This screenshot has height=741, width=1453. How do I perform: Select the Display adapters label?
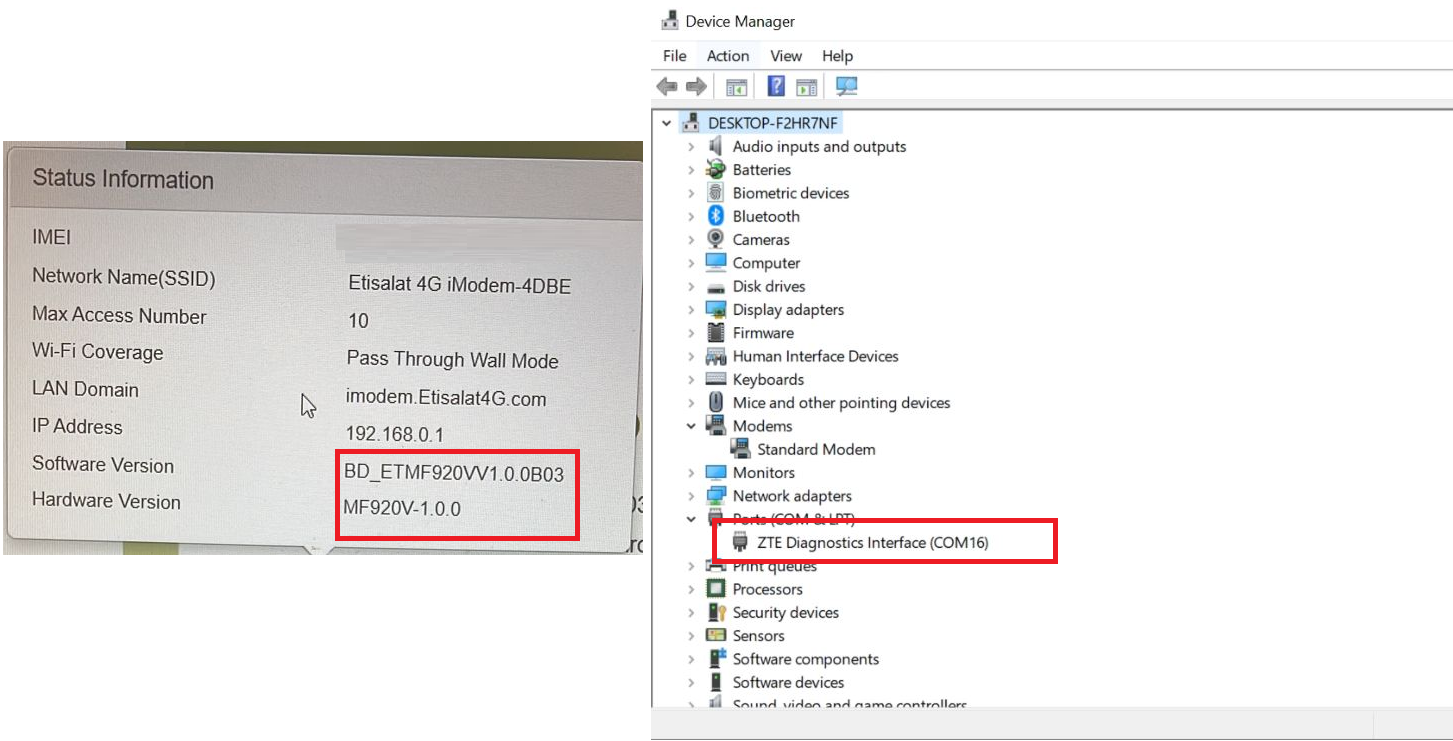[788, 310]
